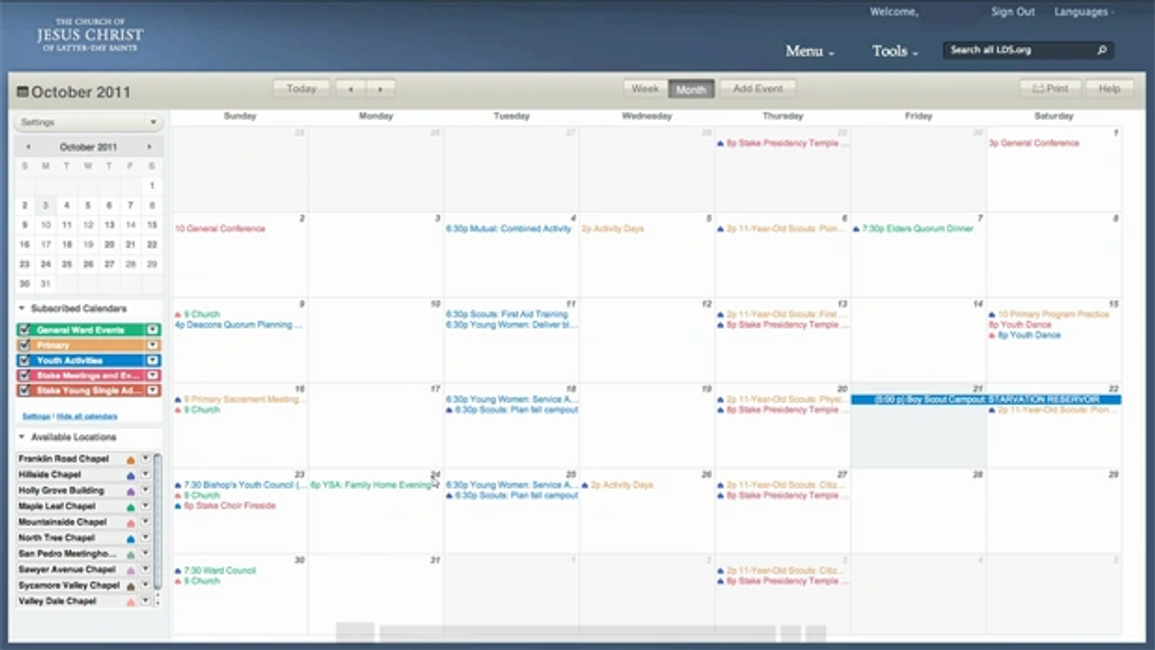Click the Add Event button
This screenshot has width=1155, height=650.
point(757,89)
